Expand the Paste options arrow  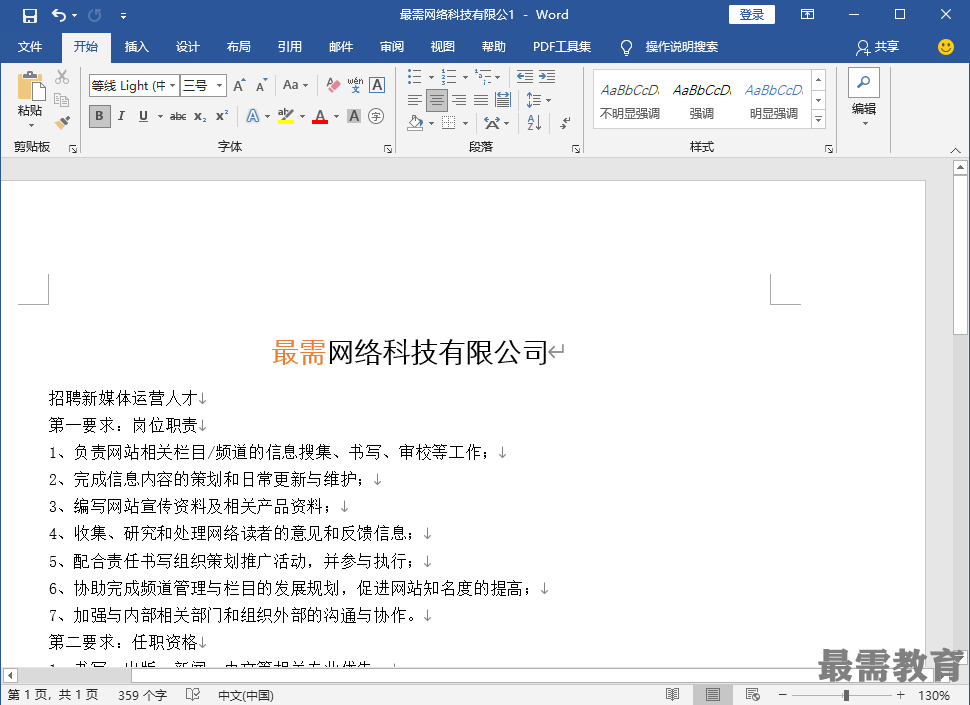click(30, 126)
